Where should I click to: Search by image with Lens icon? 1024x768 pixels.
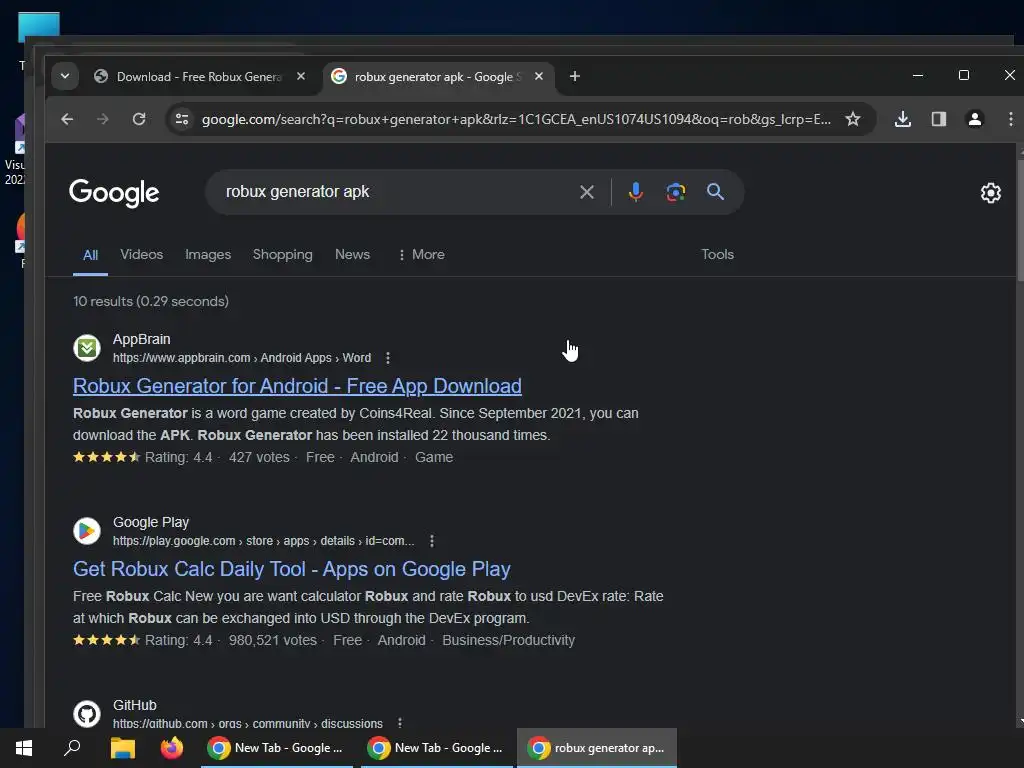pos(675,192)
